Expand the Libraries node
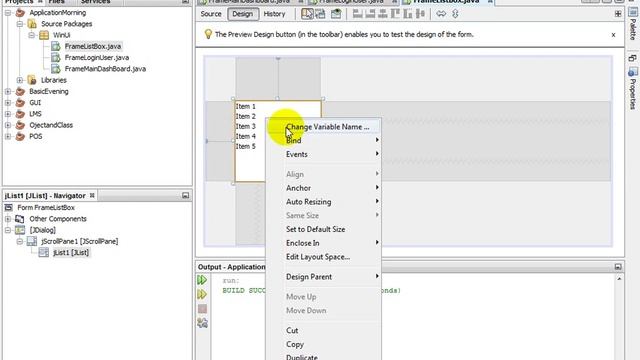 [x=20, y=80]
